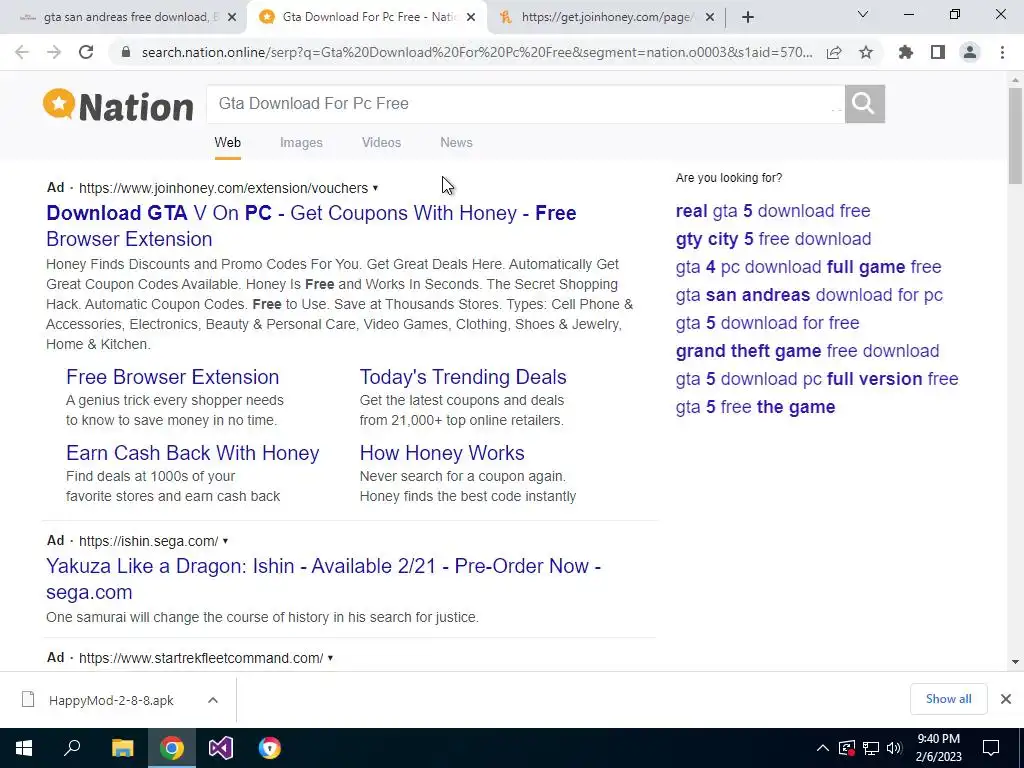Expand the startrekfleetcommand ad dropdown
This screenshot has width=1024, height=768.
(330, 658)
